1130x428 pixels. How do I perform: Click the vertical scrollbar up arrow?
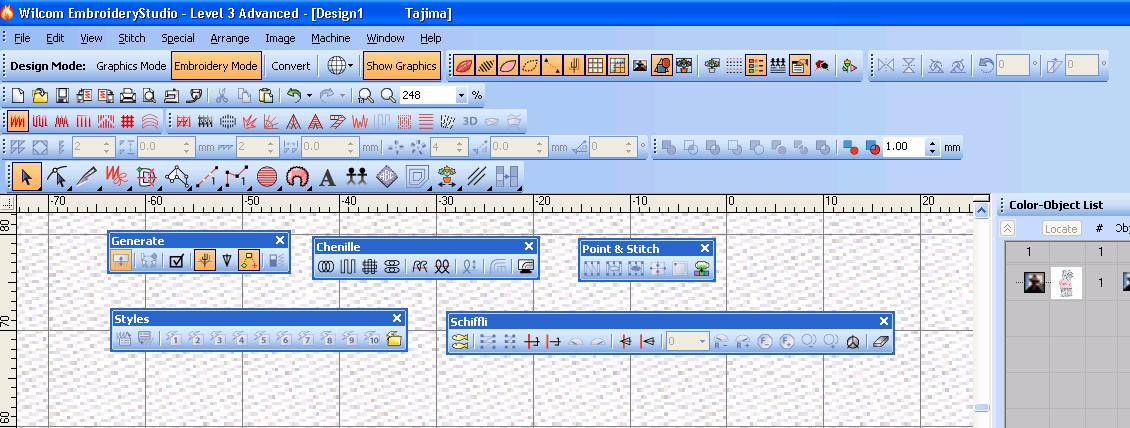[981, 210]
